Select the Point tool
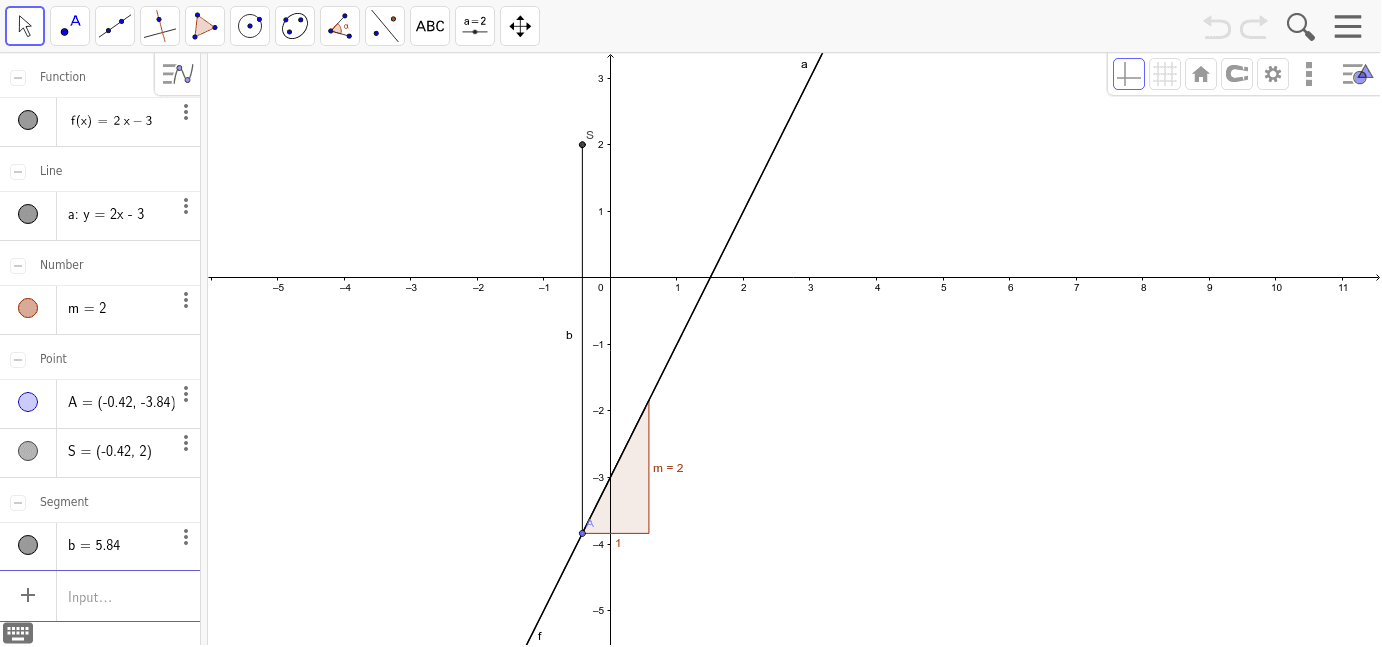The width and height of the screenshot is (1382, 647). (70, 26)
